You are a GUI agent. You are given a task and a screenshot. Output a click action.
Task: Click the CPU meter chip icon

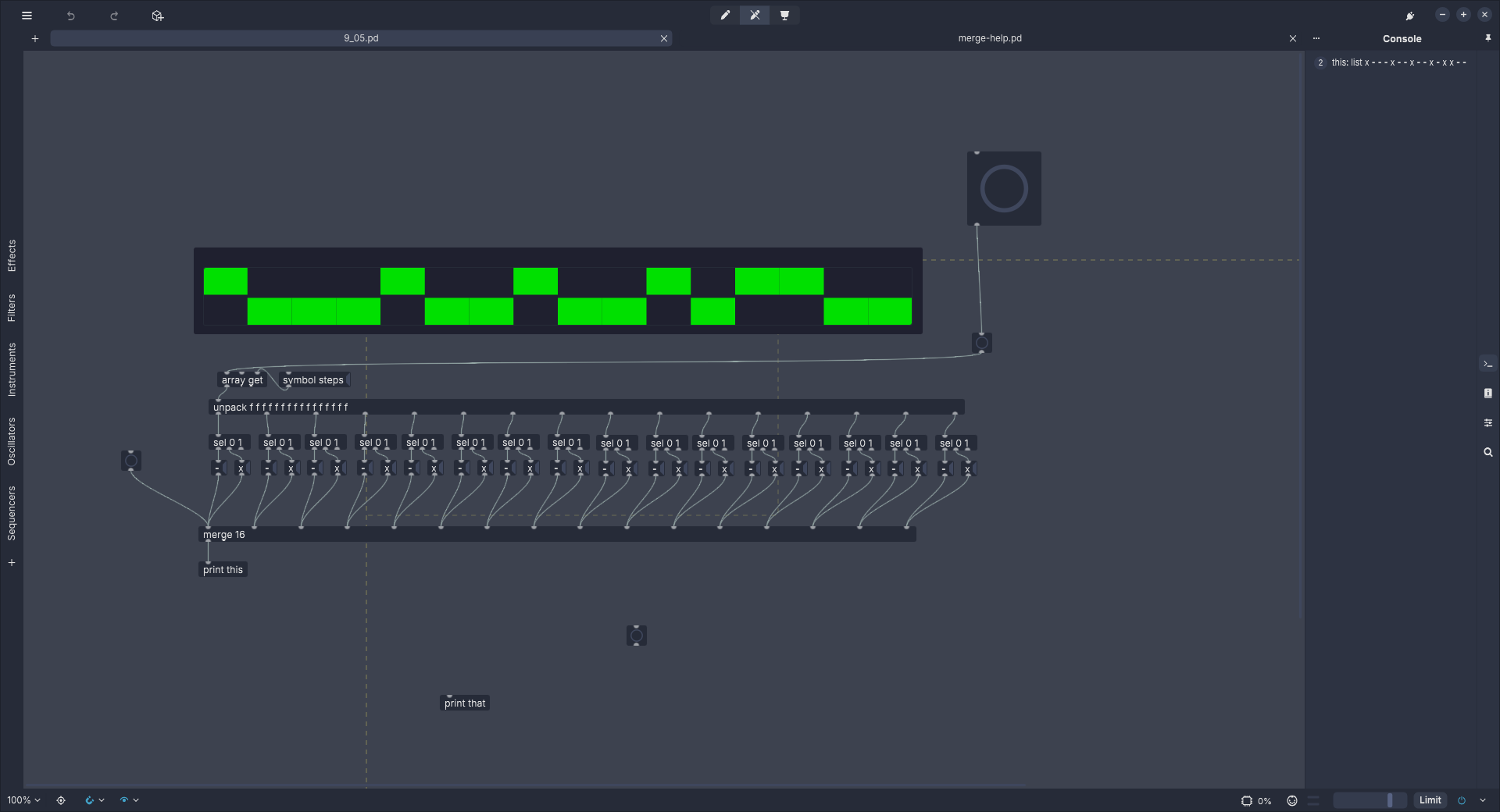pos(1247,800)
